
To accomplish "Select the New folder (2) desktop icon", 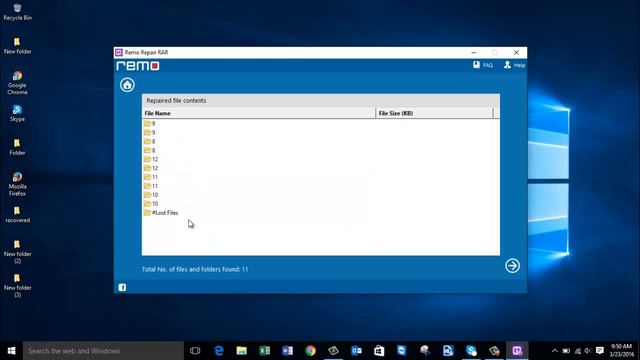I will 17,252.
